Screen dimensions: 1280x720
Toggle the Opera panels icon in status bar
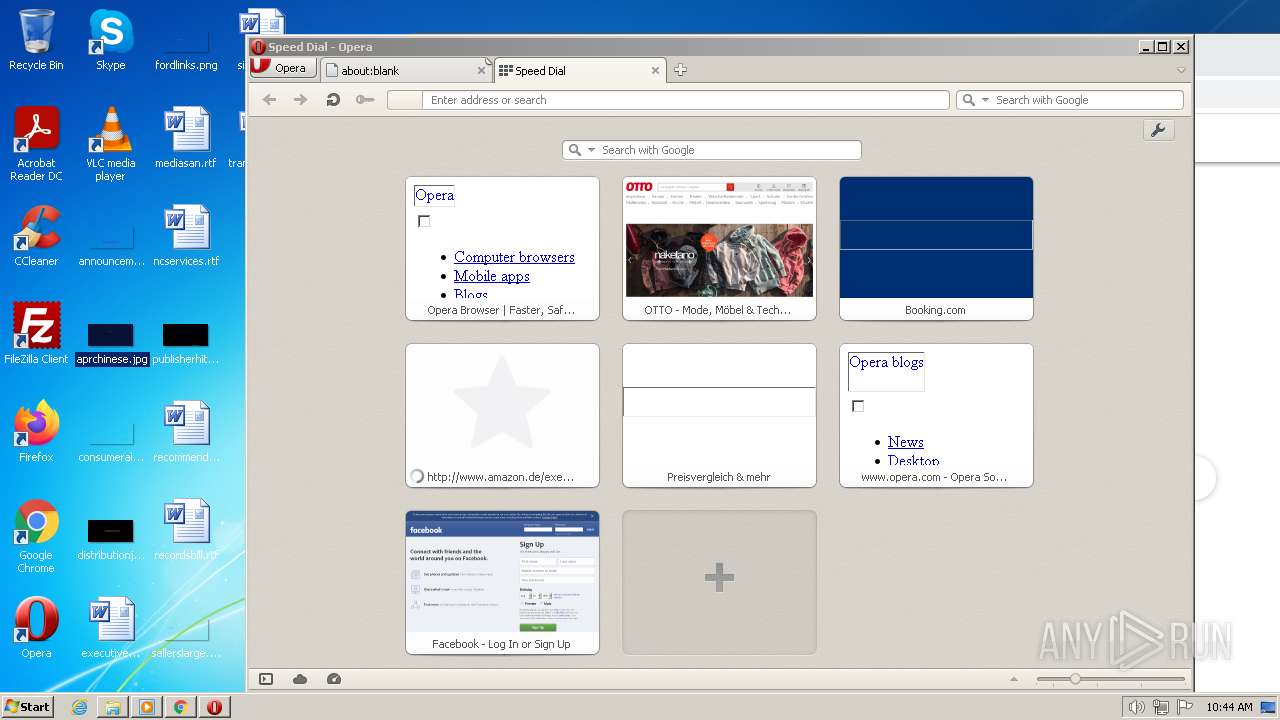266,679
